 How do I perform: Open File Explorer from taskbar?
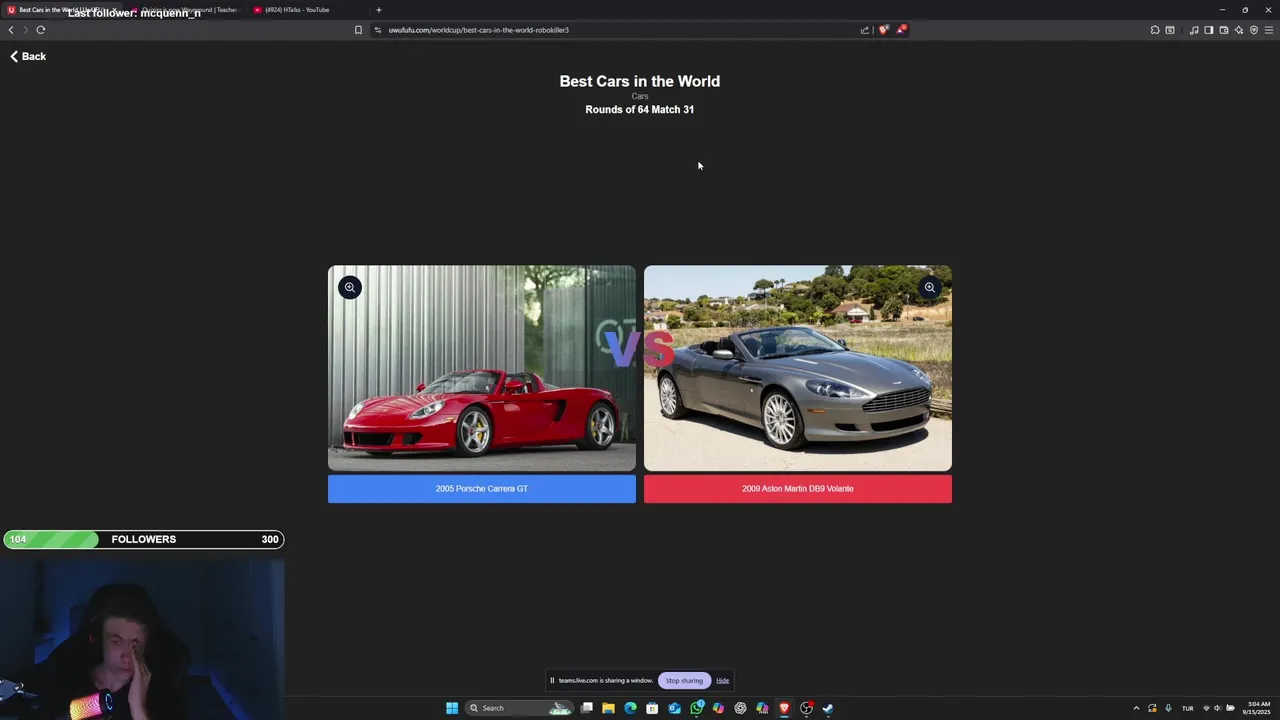pos(608,708)
